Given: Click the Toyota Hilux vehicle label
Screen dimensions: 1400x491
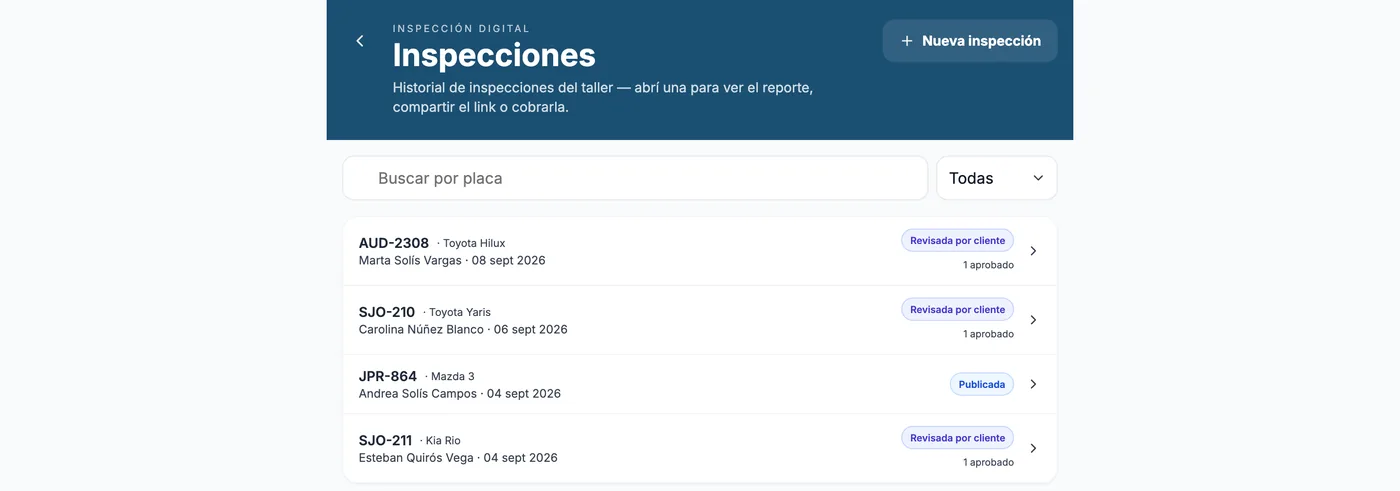Looking at the screenshot, I should pyautogui.click(x=474, y=243).
